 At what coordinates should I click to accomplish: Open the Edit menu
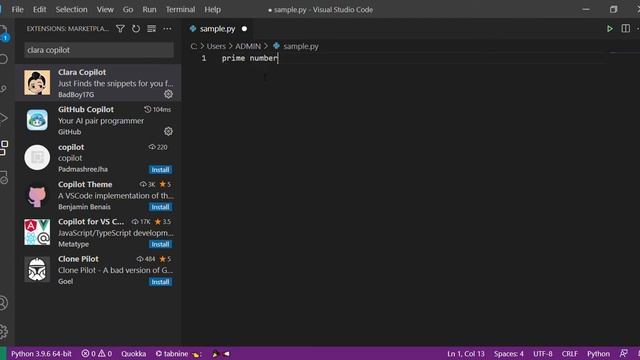pos(40,9)
